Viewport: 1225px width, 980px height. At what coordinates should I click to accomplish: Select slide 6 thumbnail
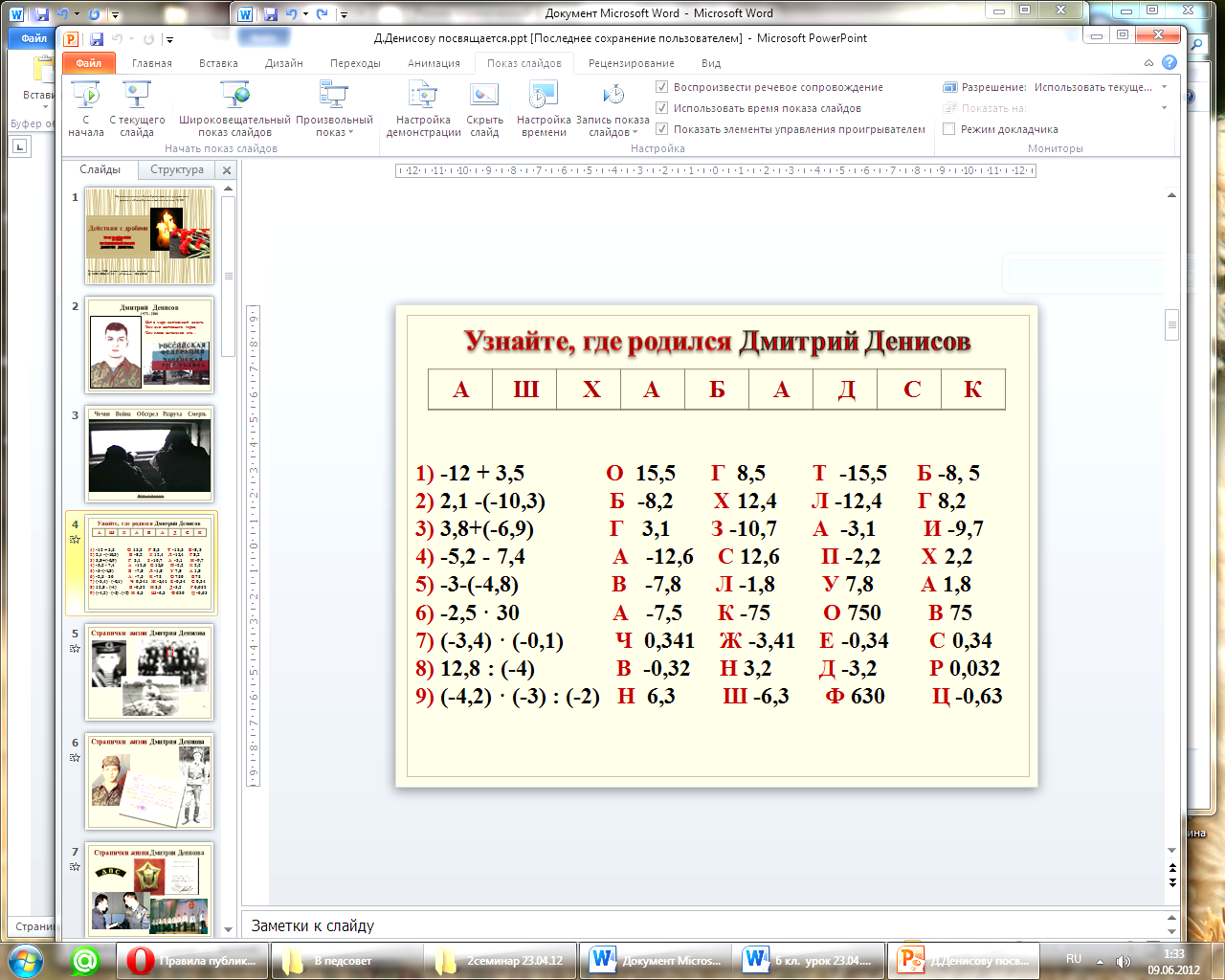pyautogui.click(x=149, y=781)
